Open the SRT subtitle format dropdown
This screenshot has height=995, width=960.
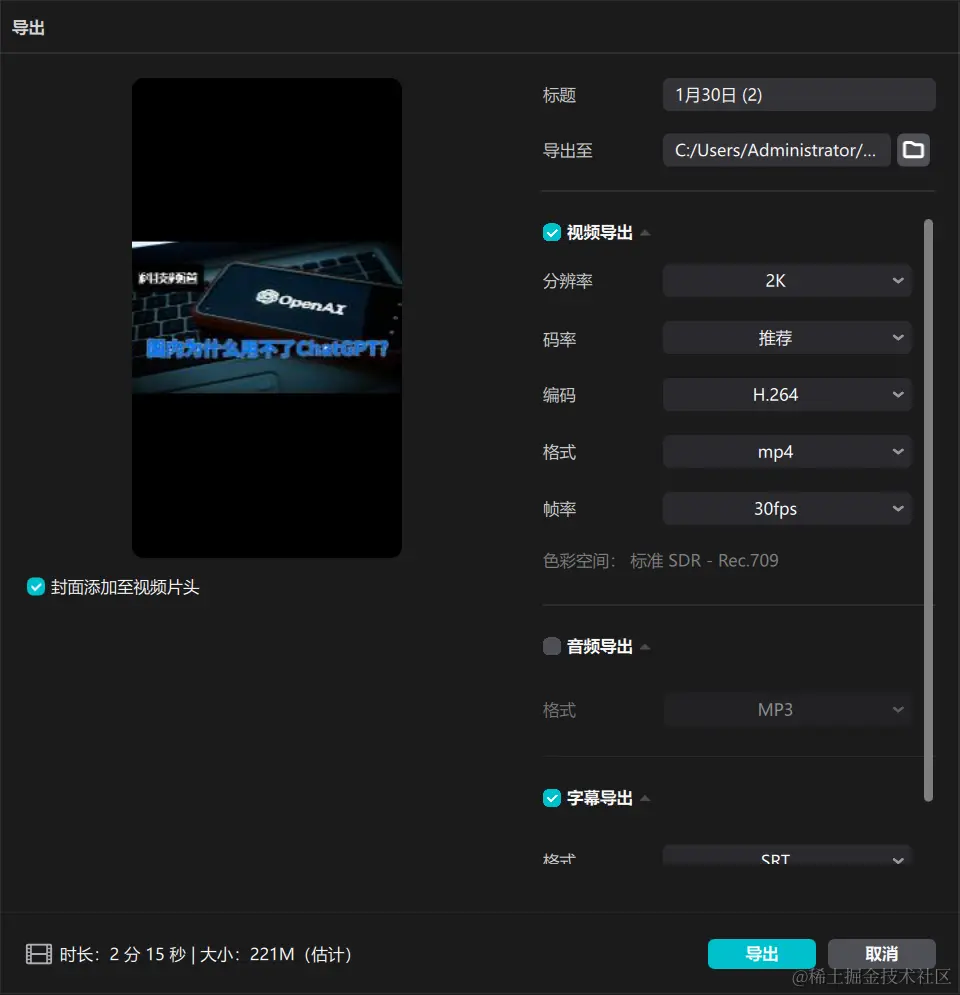pyautogui.click(x=787, y=858)
